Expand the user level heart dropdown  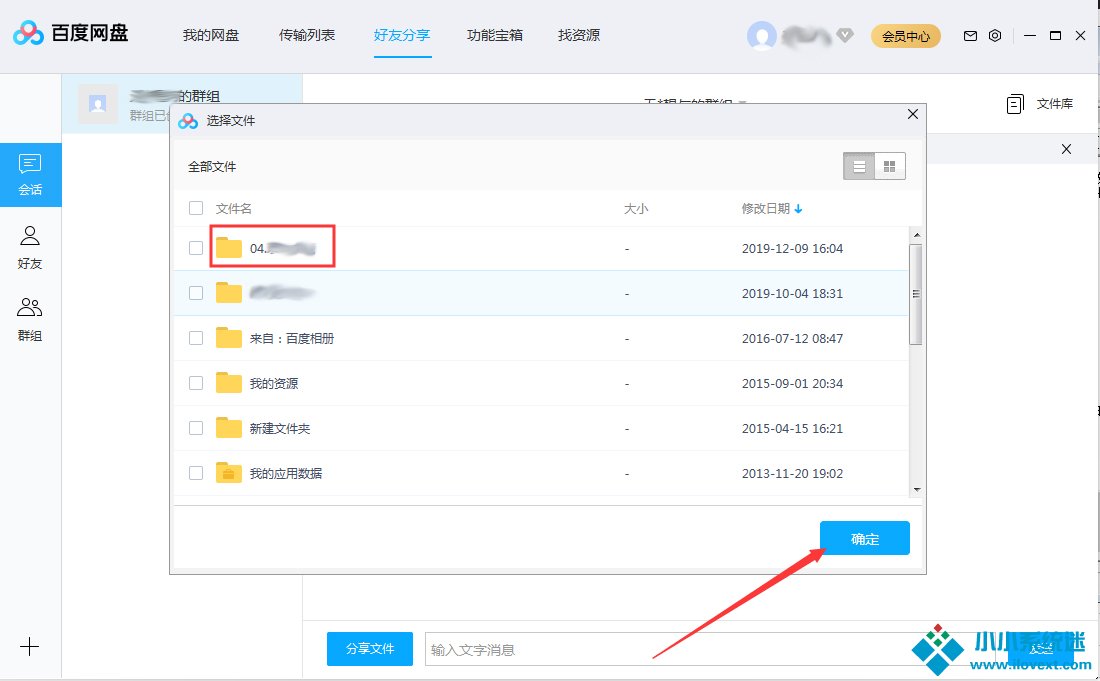[845, 36]
